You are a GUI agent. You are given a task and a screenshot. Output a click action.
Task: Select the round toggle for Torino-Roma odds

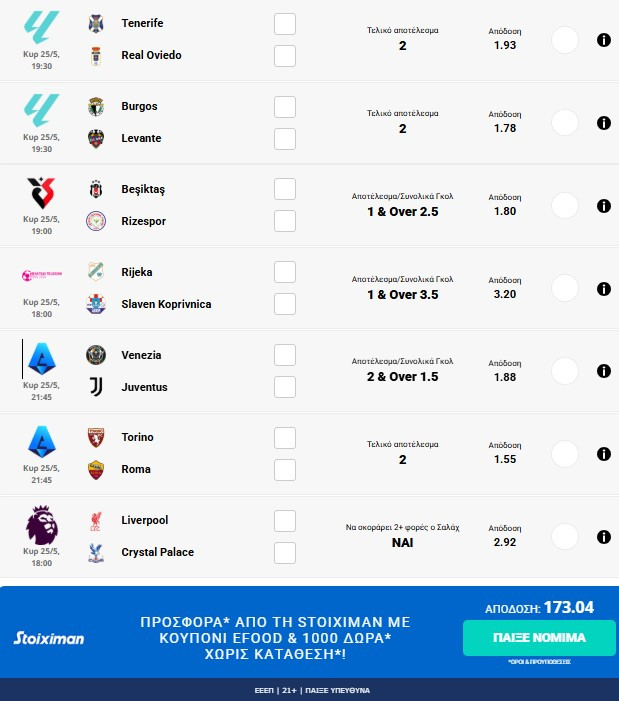point(565,454)
